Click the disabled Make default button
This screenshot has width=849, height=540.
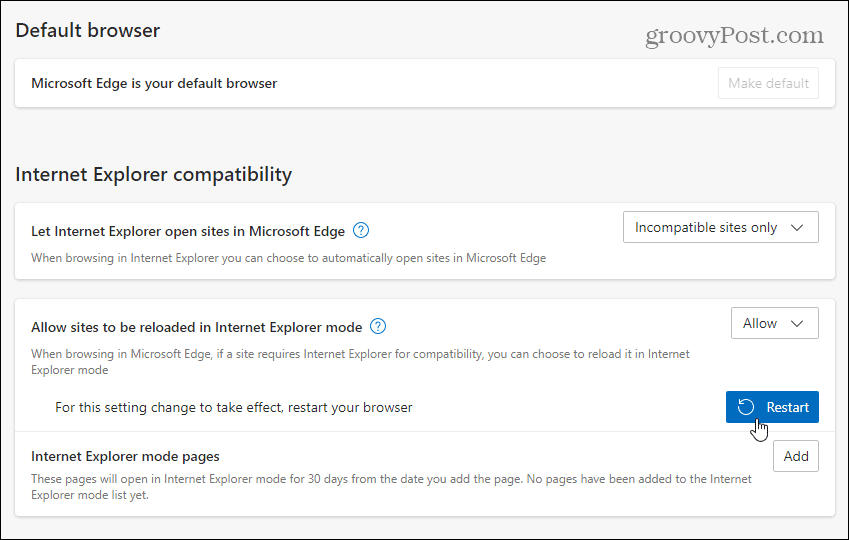point(768,83)
